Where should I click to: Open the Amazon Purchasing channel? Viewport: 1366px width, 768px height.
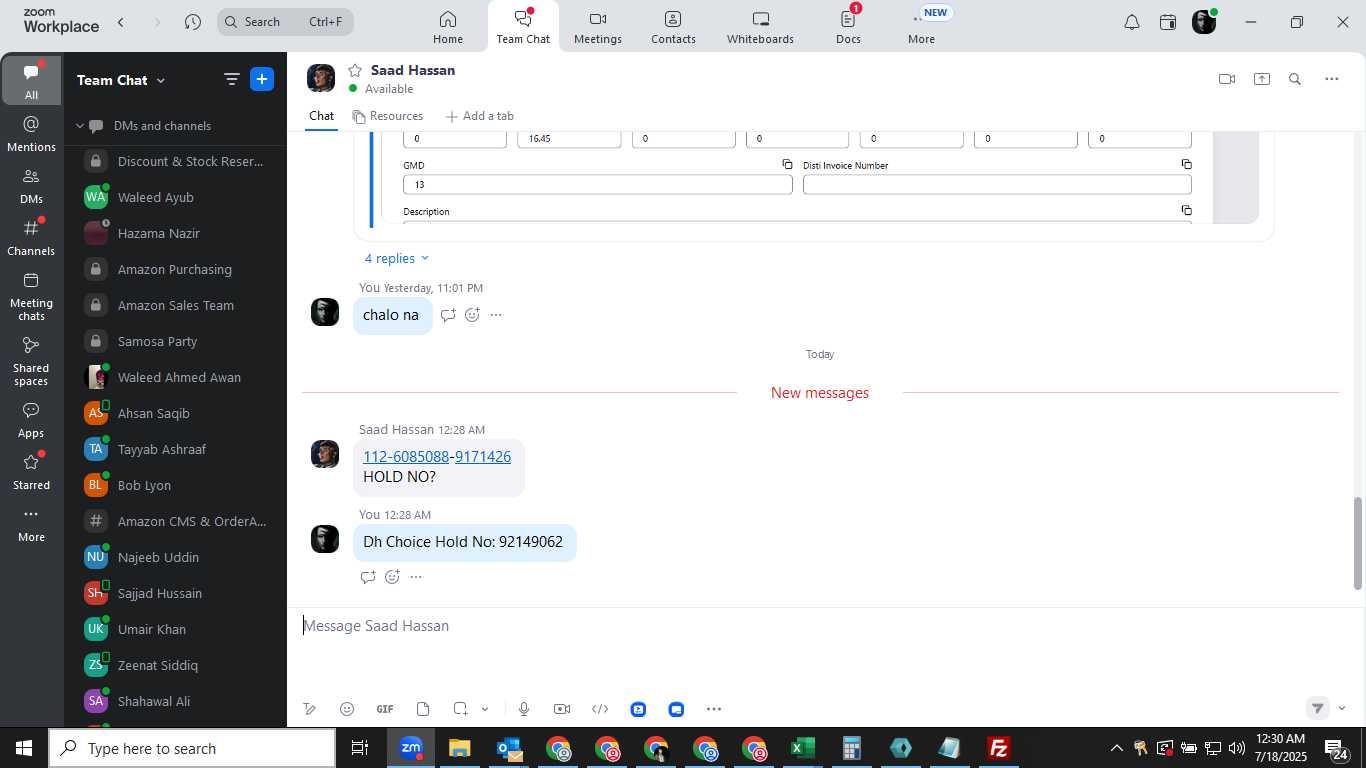pyautogui.click(x=175, y=269)
